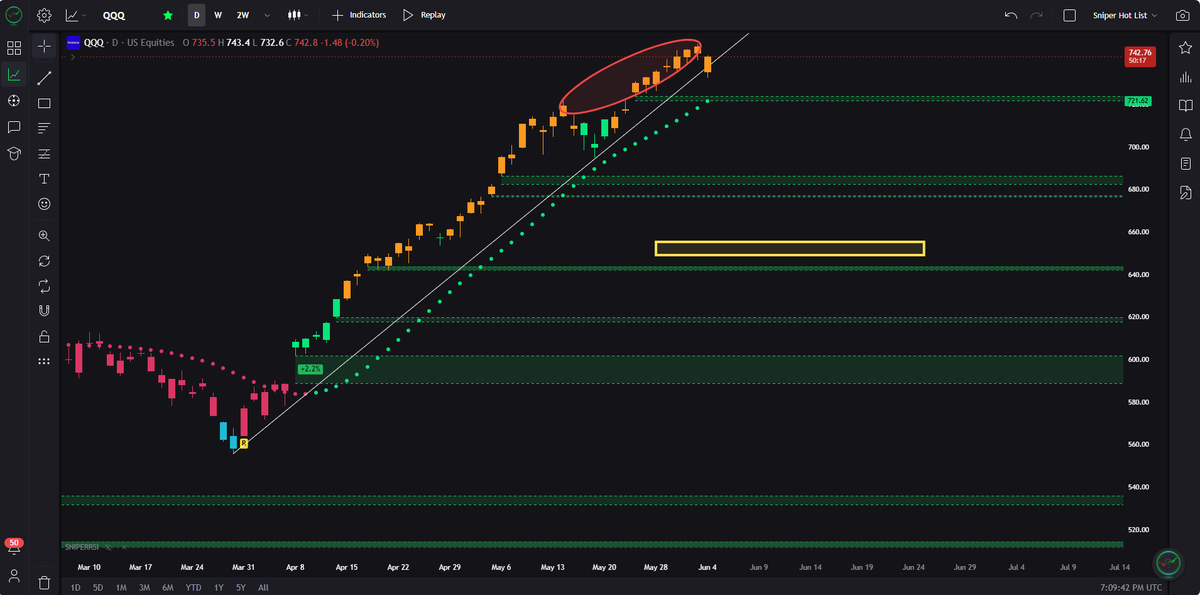Click the app logo in top-left corner
1200x595 pixels.
(x=14, y=15)
